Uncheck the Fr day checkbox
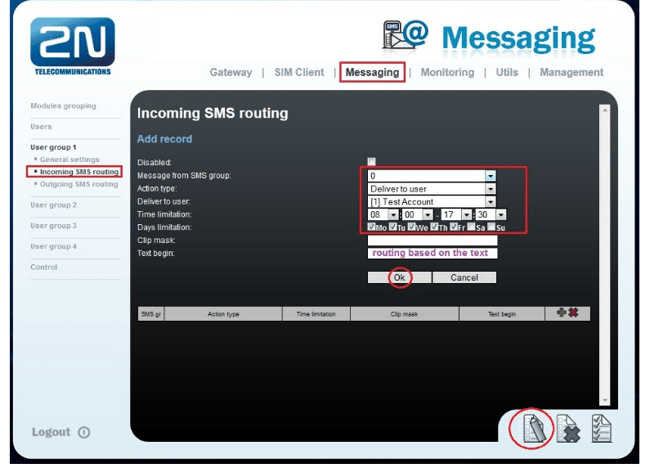This screenshot has height=468, width=650. coord(454,227)
